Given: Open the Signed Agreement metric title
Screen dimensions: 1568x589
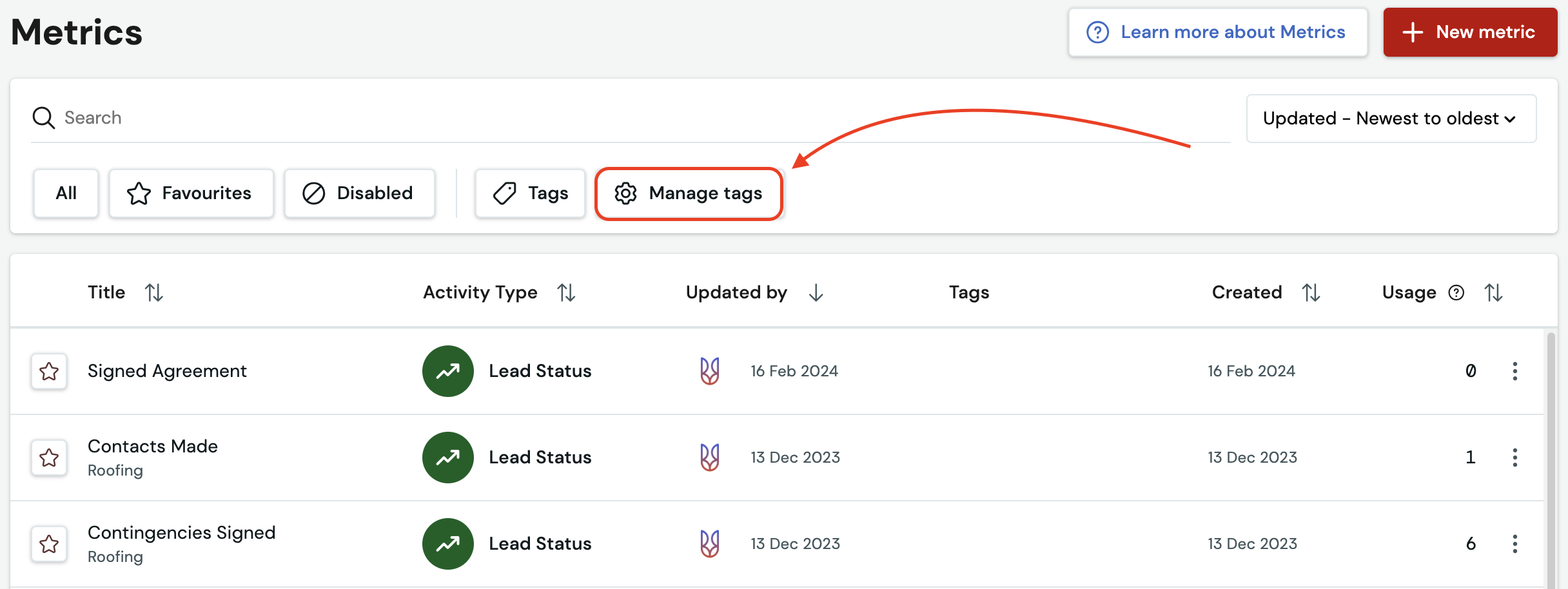Looking at the screenshot, I should (x=167, y=371).
